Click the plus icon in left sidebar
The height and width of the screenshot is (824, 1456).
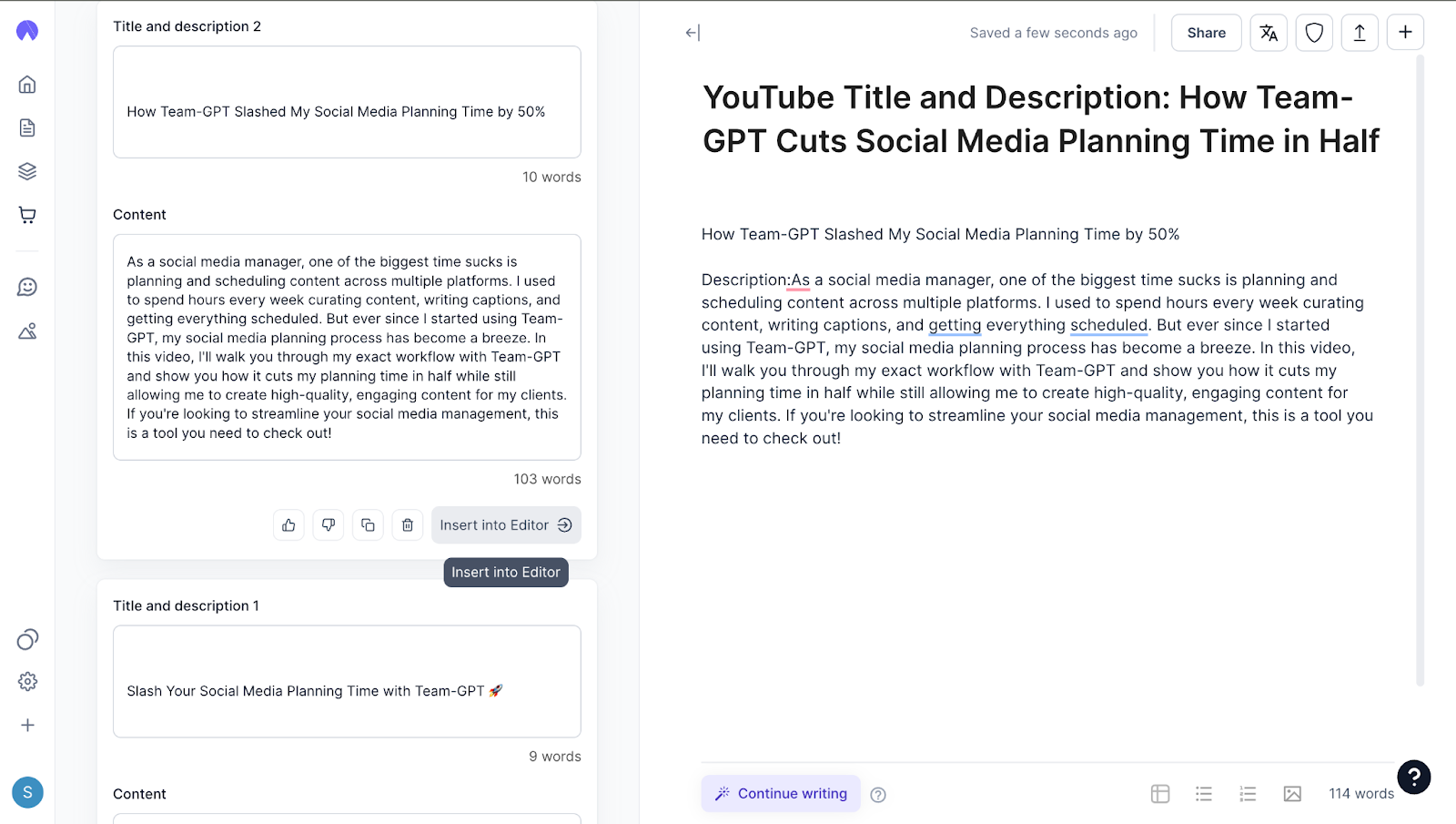point(27,725)
